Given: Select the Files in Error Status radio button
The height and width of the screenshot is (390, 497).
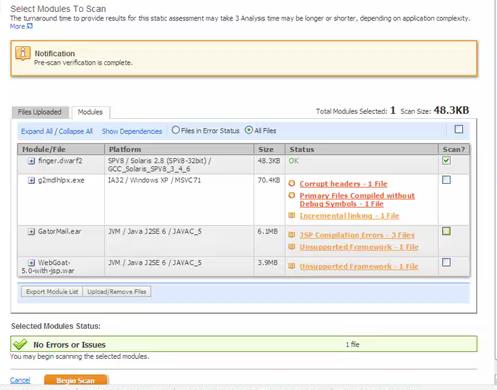Looking at the screenshot, I should (x=175, y=130).
